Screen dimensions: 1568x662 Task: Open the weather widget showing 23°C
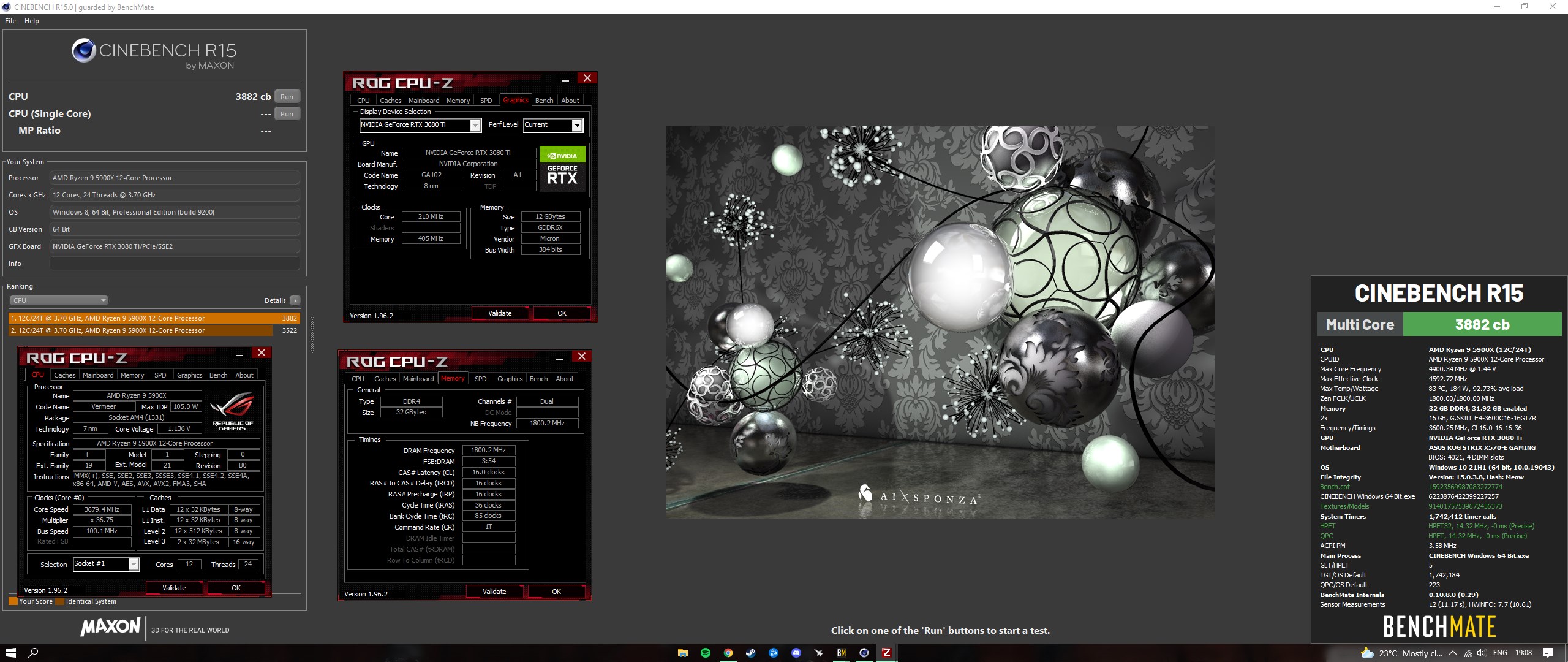[1401, 653]
